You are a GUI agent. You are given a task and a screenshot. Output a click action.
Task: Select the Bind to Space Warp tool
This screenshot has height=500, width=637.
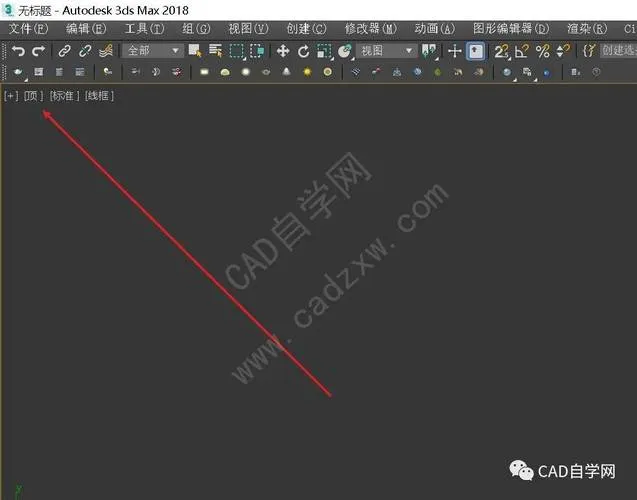pos(105,51)
